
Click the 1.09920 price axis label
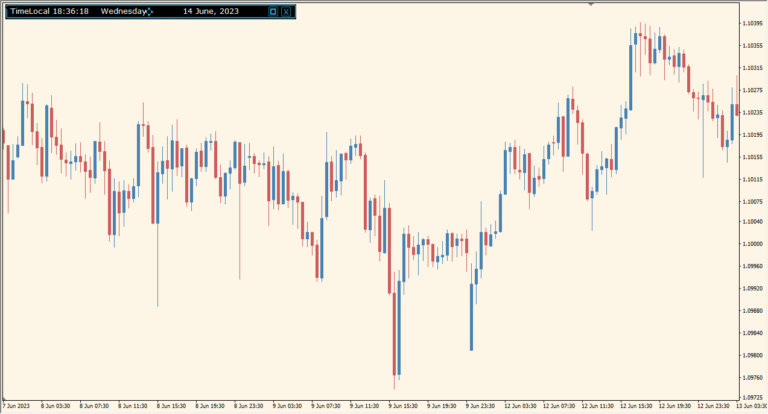pyautogui.click(x=752, y=289)
